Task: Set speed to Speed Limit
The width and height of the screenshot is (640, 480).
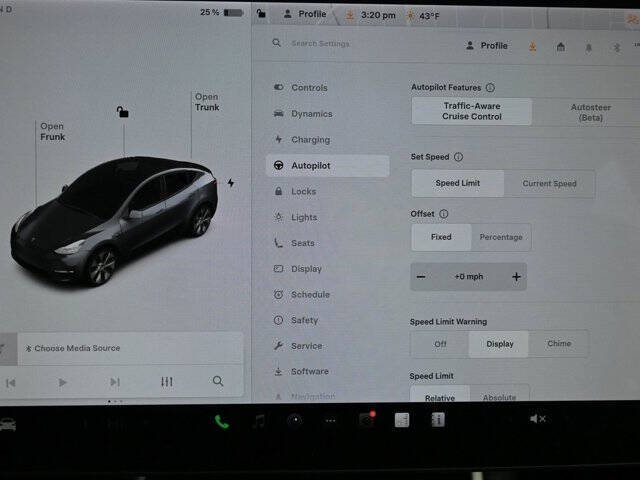Action: [x=458, y=183]
